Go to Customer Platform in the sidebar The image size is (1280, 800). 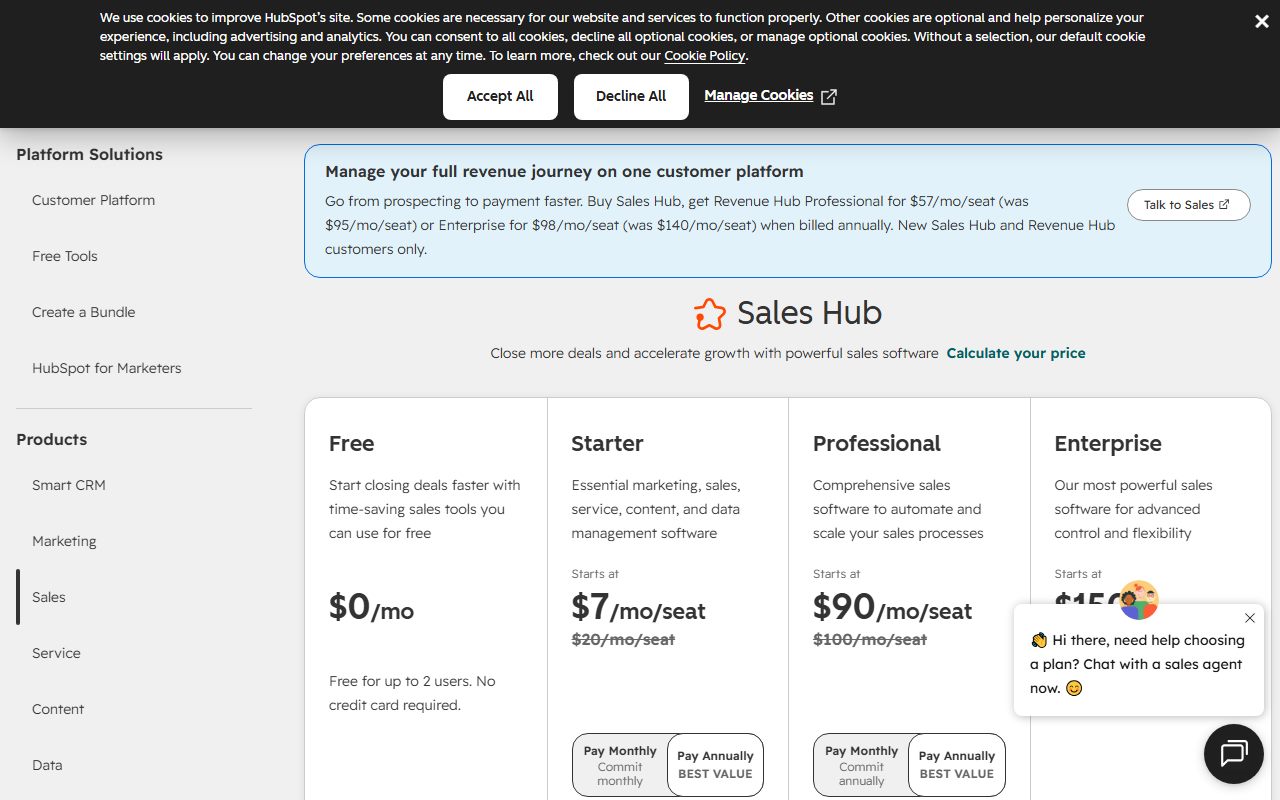point(94,200)
